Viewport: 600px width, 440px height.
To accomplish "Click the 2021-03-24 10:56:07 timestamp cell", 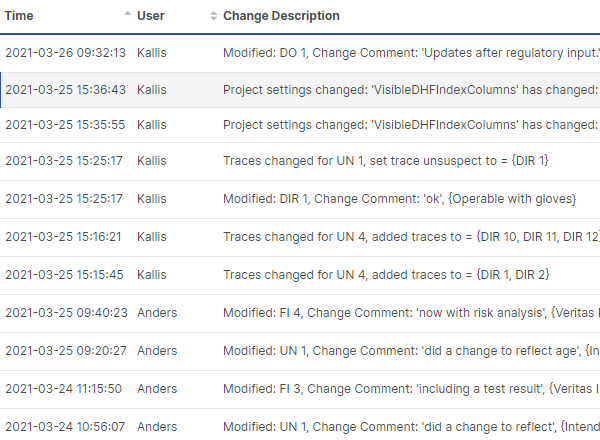I will click(x=65, y=426).
